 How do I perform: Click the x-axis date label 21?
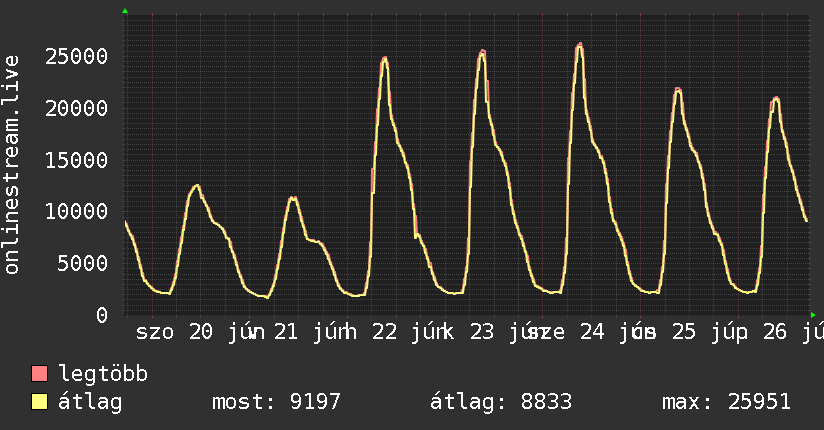(x=286, y=332)
